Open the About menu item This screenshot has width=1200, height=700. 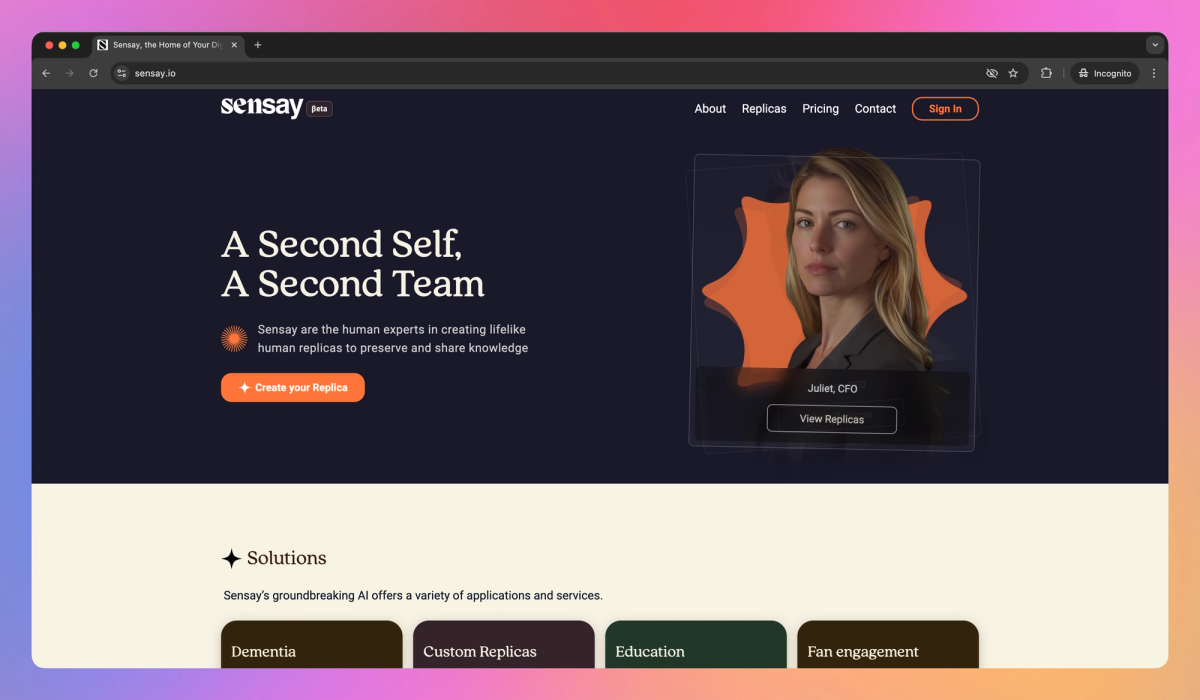pos(710,109)
